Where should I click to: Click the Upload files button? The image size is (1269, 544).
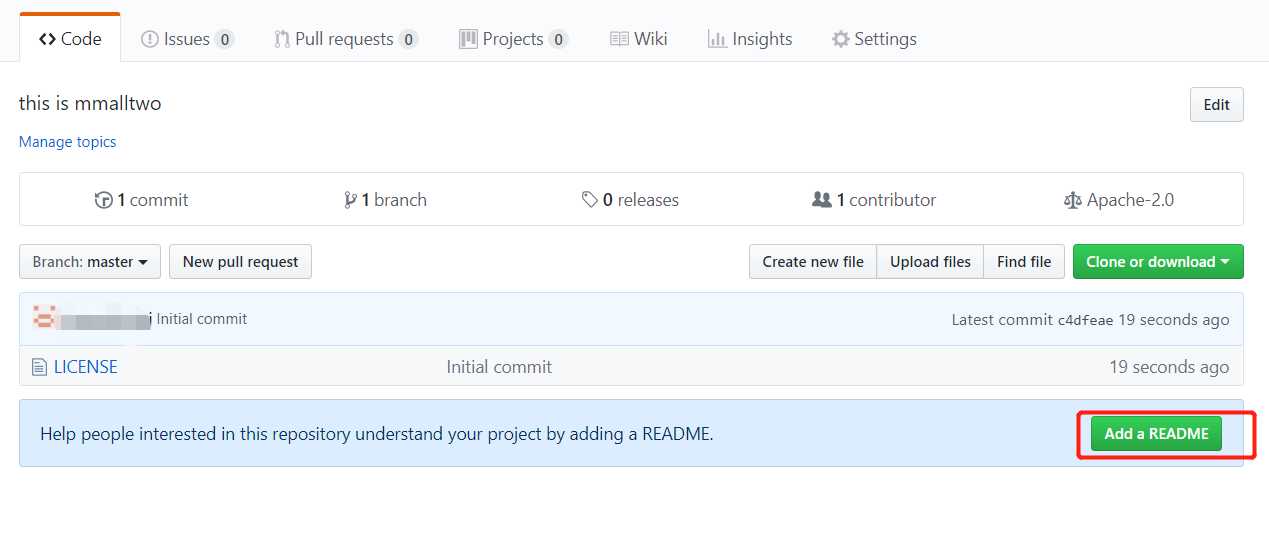tap(930, 262)
